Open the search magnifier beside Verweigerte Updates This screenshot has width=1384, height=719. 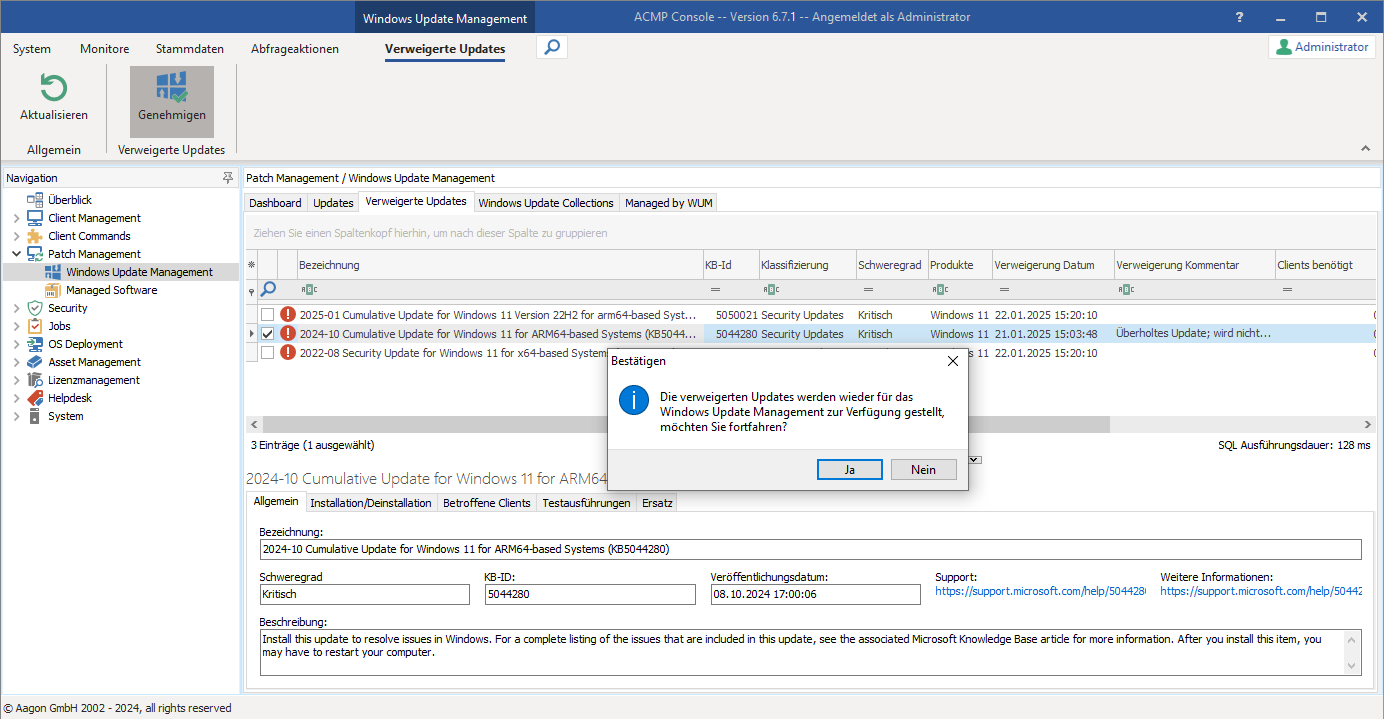[x=551, y=46]
